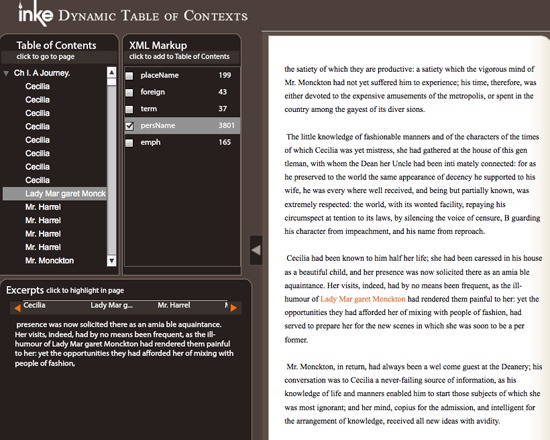Select the first Cecilia entry under Ch I.
Viewport: 550px width, 440px height.
point(38,86)
